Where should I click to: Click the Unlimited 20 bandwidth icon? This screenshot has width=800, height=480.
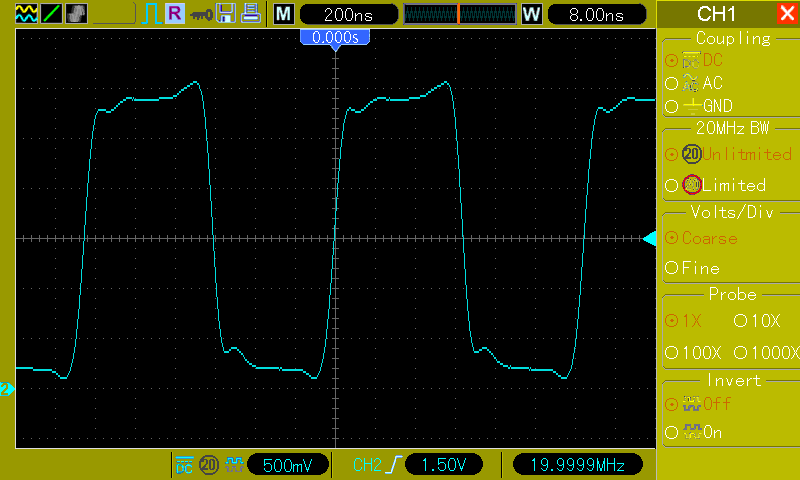pyautogui.click(x=692, y=154)
